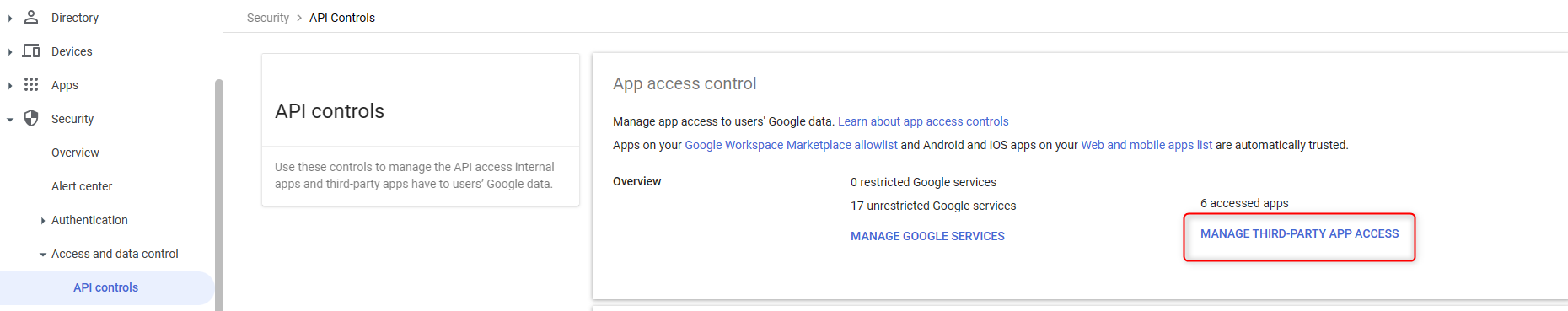This screenshot has height=311, width=1568.
Task: Select API controls in sidebar
Action: 106,287
